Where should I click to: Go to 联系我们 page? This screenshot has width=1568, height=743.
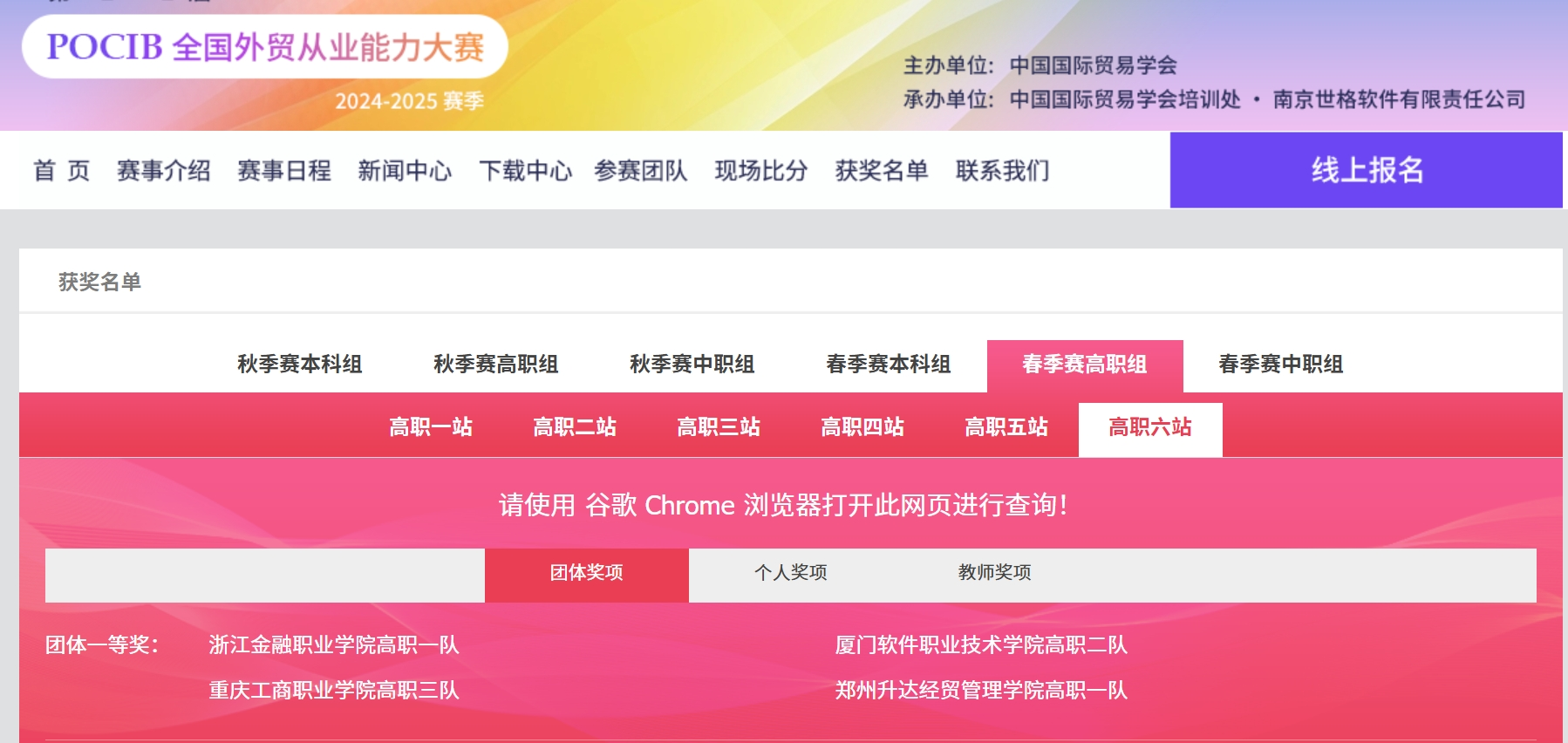coord(1002,171)
